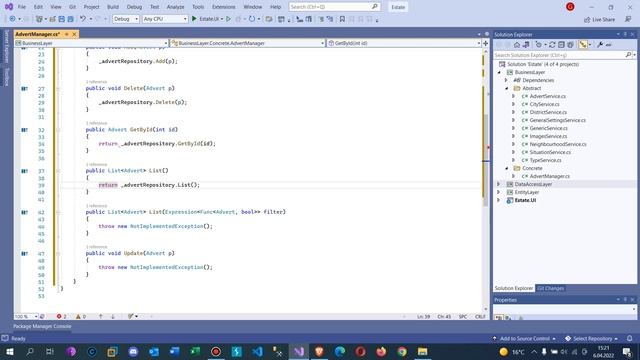Select NeighbourhoodService.cs in Solution Explorer
The height and width of the screenshot is (360, 640).
[x=558, y=144]
